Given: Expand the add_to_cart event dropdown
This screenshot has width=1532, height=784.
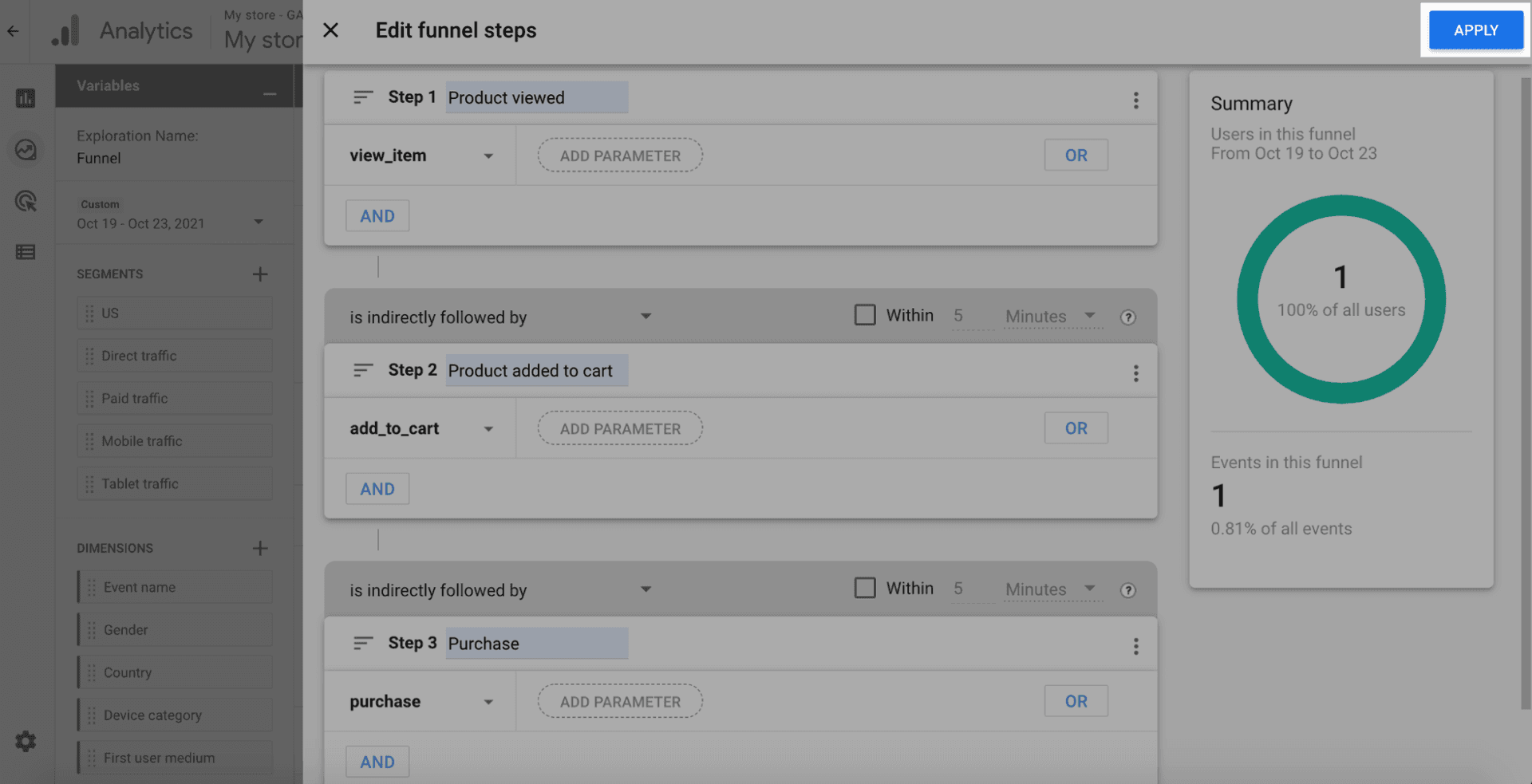Looking at the screenshot, I should coord(488,429).
